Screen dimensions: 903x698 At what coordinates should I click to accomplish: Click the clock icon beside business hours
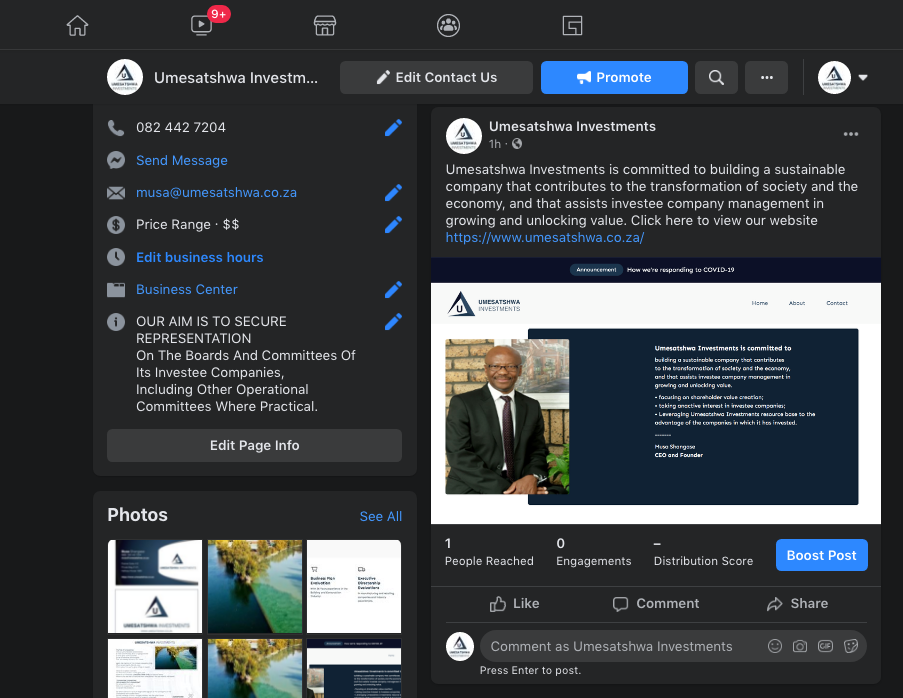tap(116, 257)
